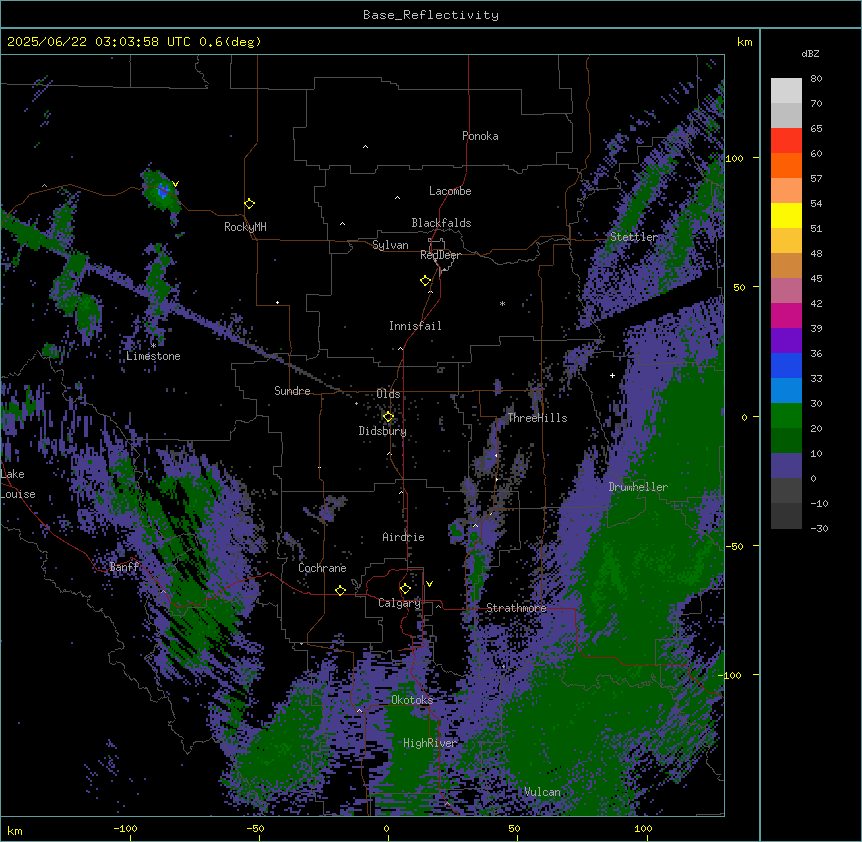Viewport: 862px width, 842px height.
Task: Click the Blackfalds label
Action: click(441, 223)
